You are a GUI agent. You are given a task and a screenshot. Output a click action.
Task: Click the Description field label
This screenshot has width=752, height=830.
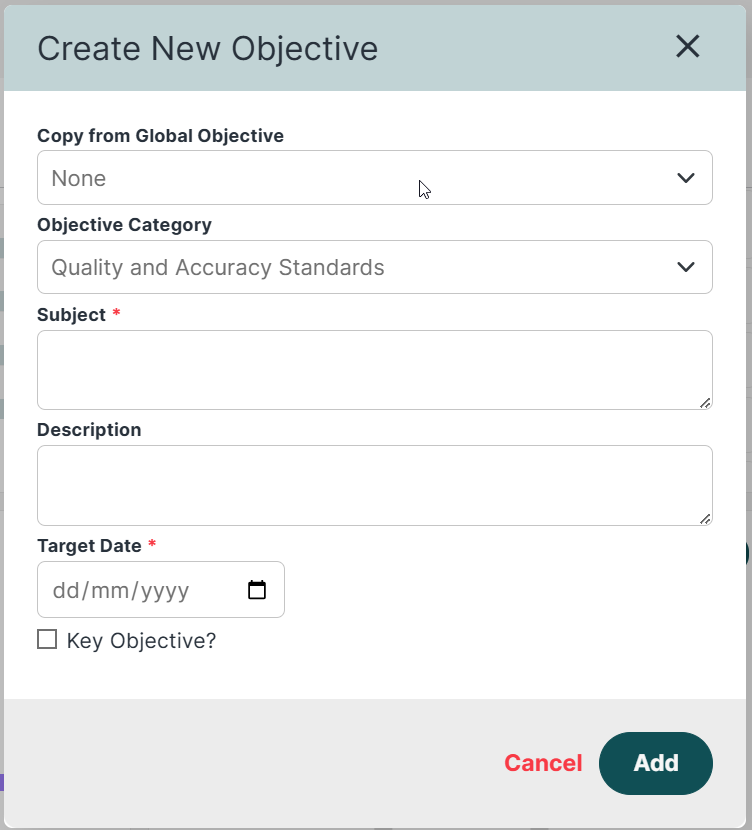(89, 430)
